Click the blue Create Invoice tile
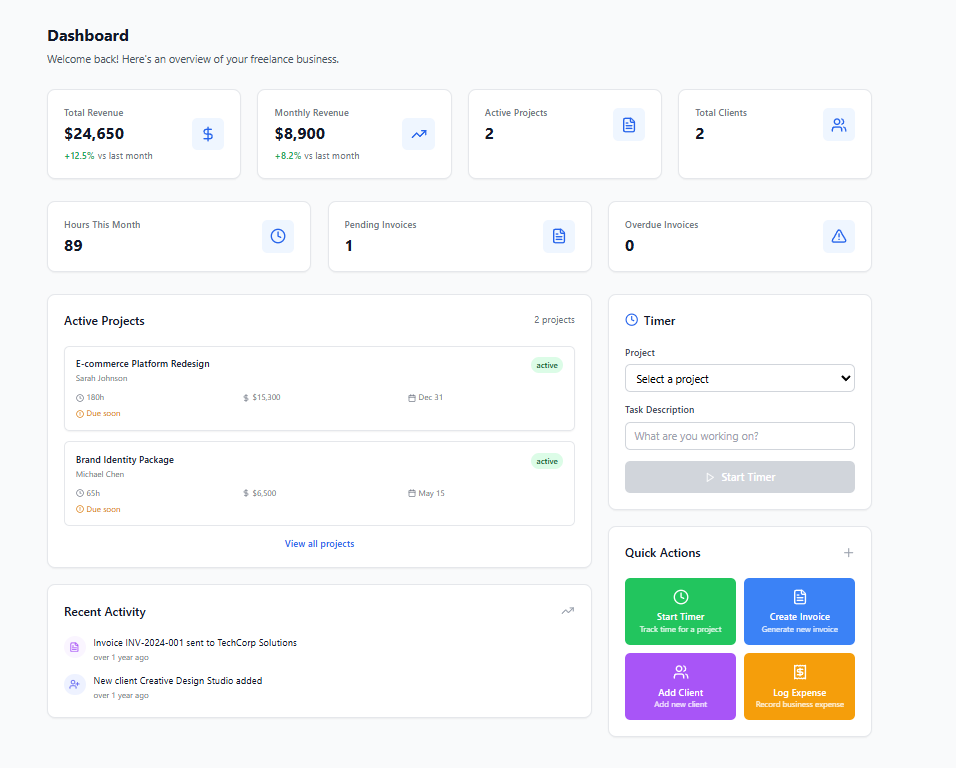The width and height of the screenshot is (956, 768). 799,611
